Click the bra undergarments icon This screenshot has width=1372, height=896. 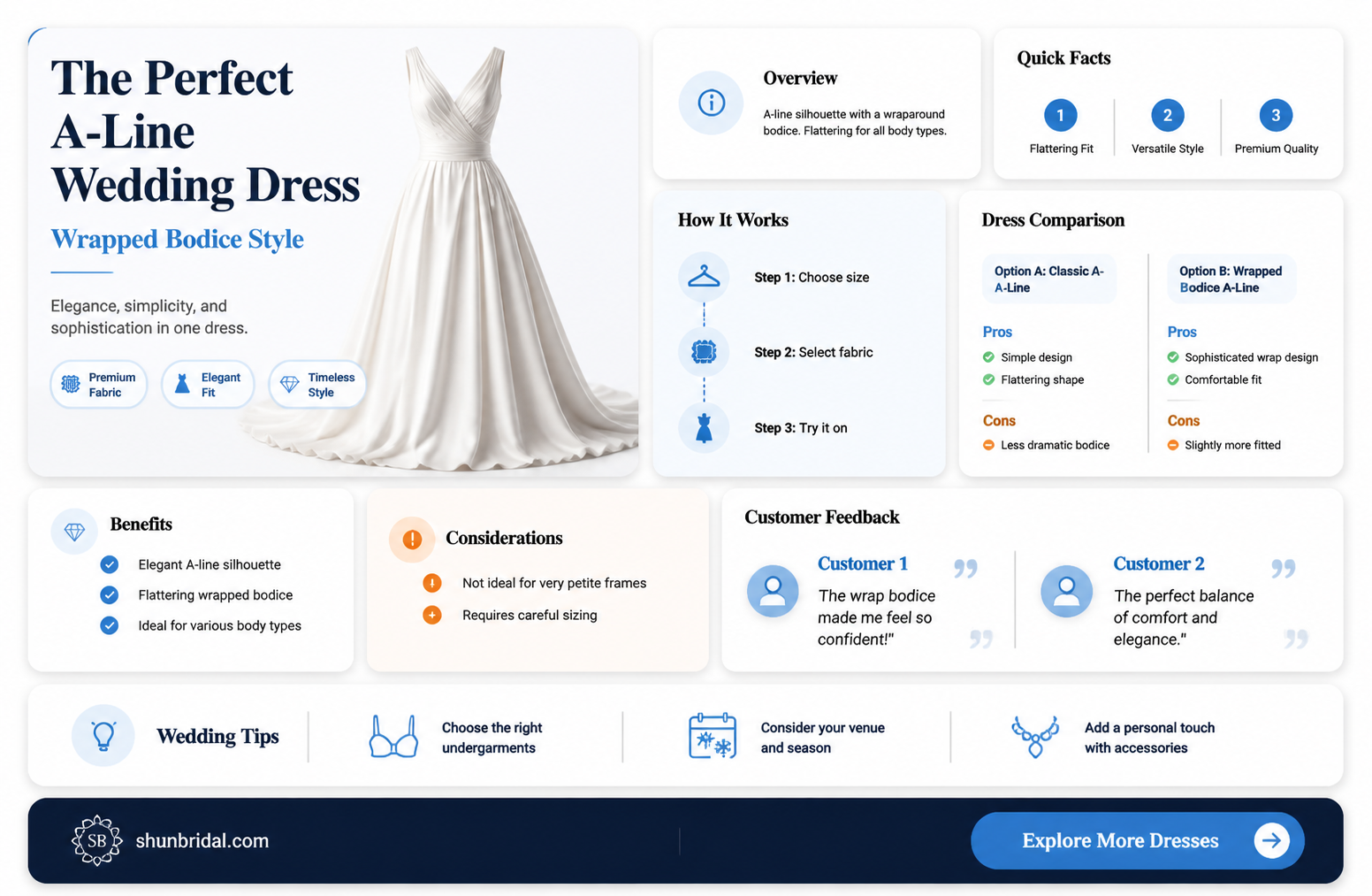[393, 736]
